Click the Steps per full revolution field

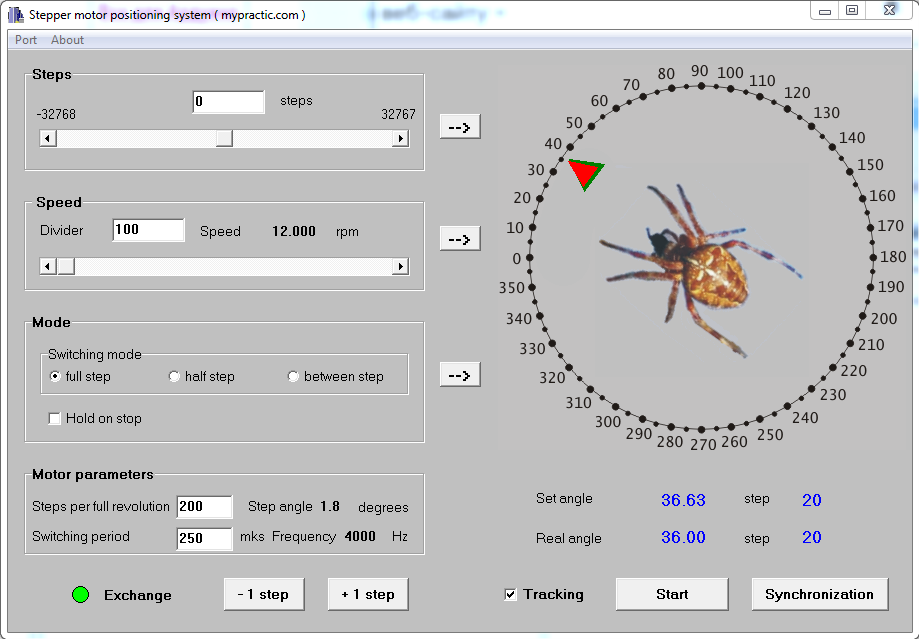coord(205,507)
